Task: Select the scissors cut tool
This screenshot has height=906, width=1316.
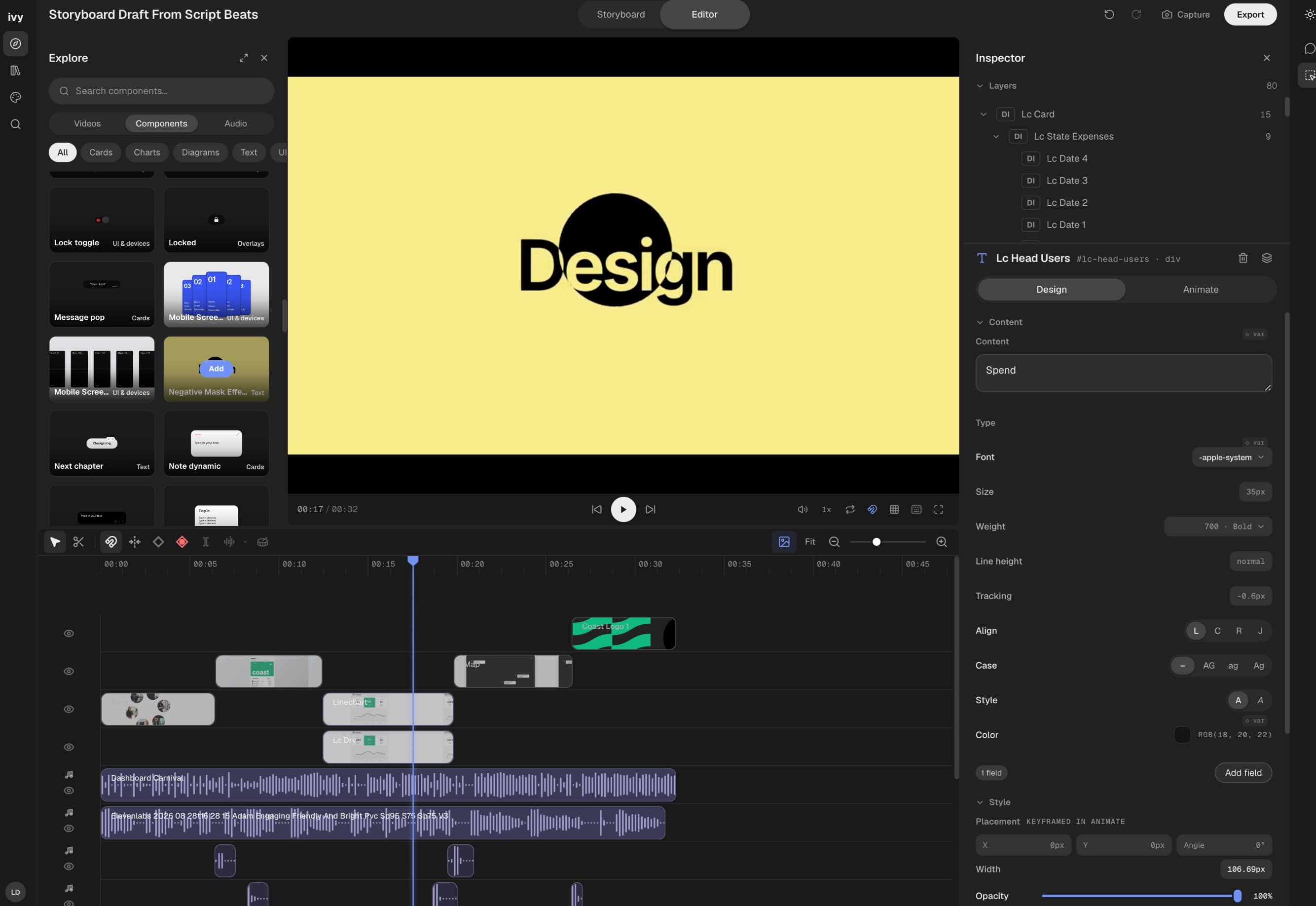Action: tap(78, 541)
